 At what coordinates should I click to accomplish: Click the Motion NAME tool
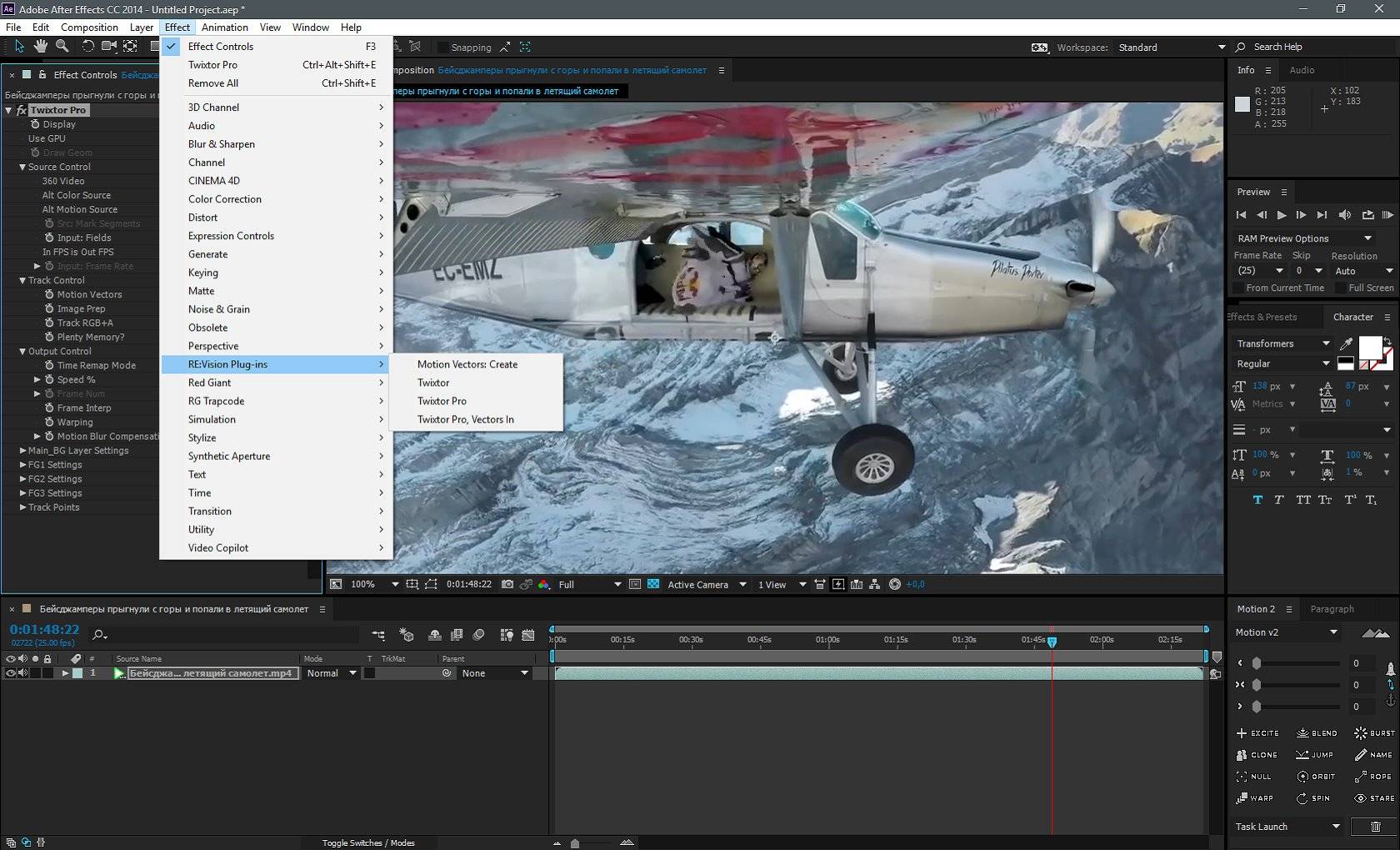1373,755
